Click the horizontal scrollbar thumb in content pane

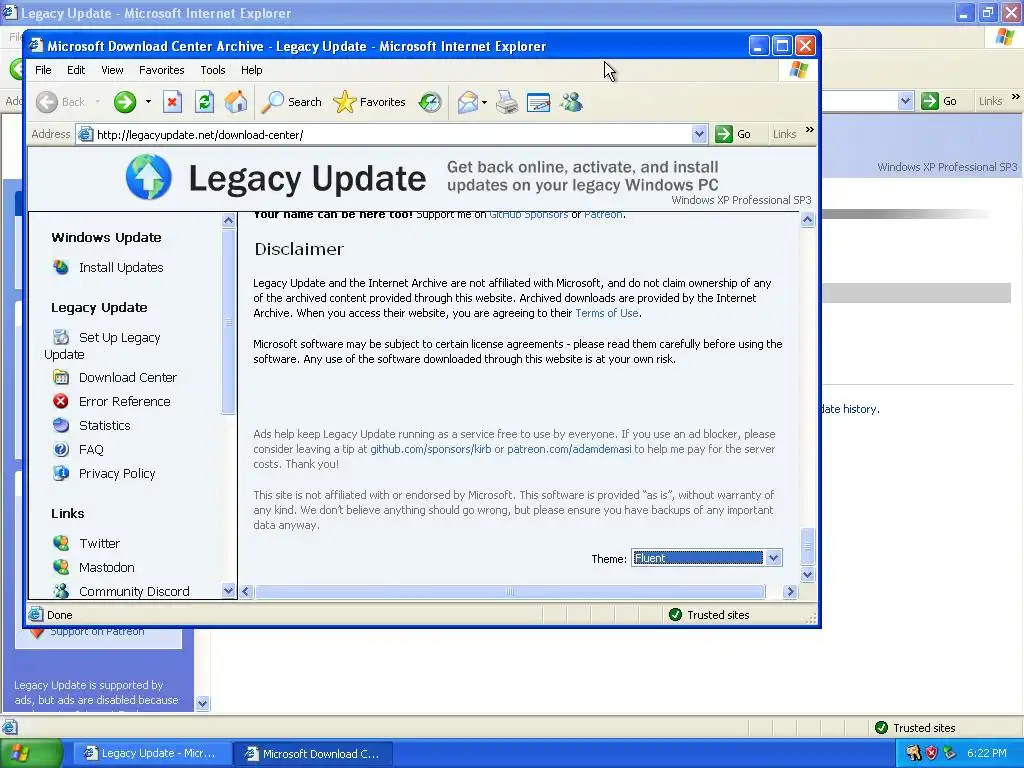click(509, 592)
